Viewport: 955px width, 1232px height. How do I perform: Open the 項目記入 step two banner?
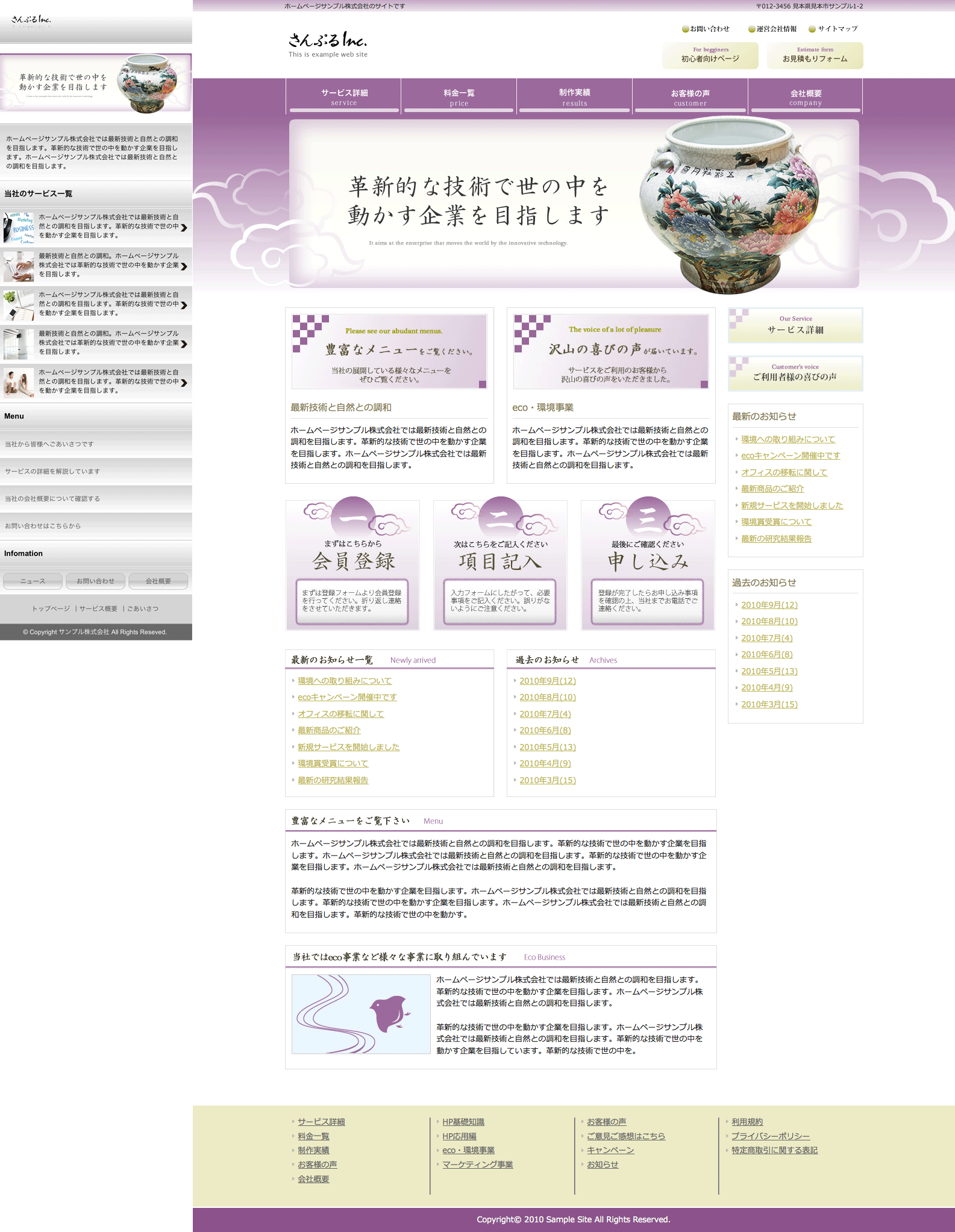500,564
